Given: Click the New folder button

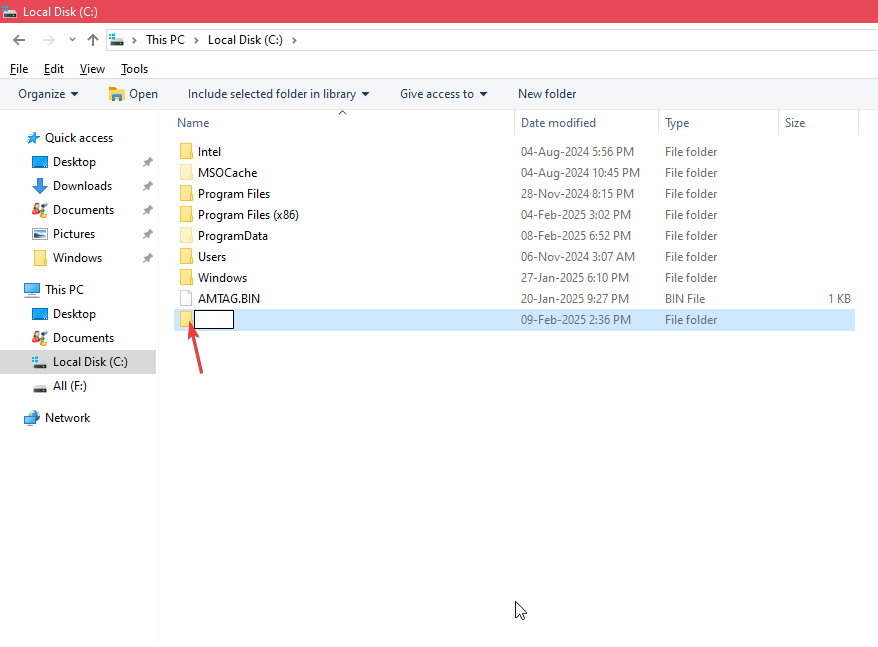Looking at the screenshot, I should [x=547, y=94].
